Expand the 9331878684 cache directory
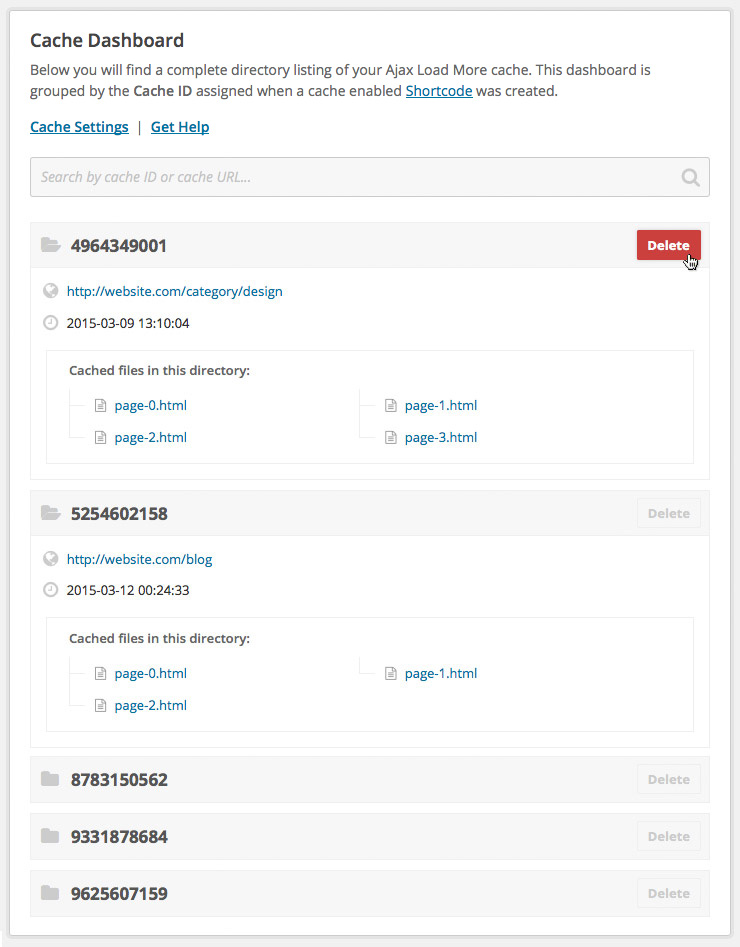The image size is (740, 947). [370, 836]
